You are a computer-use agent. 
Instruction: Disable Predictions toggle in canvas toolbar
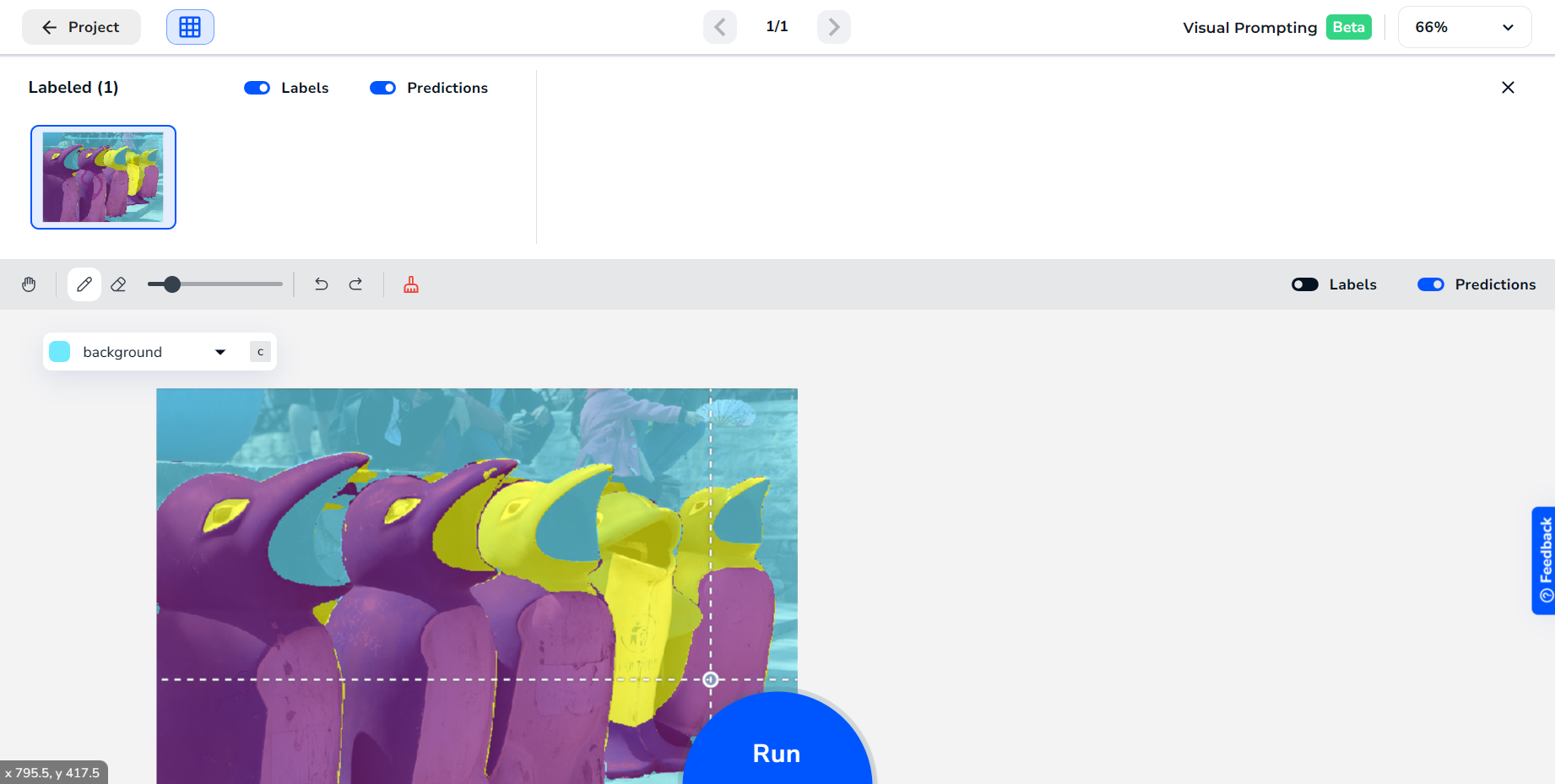tap(1431, 284)
